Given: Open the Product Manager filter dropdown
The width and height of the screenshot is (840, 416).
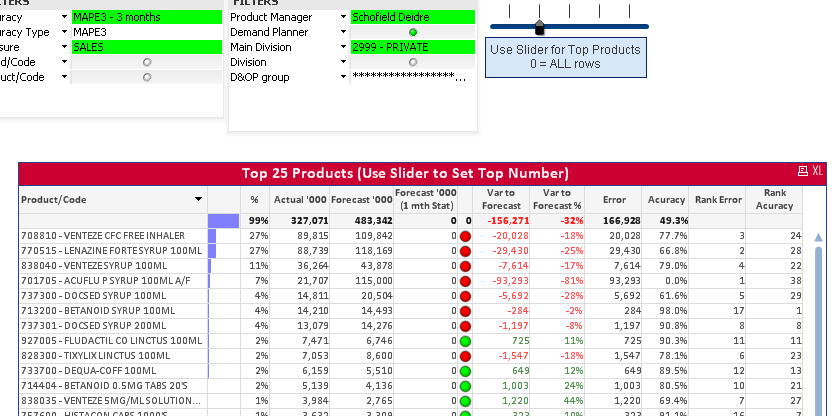Looking at the screenshot, I should [x=343, y=17].
